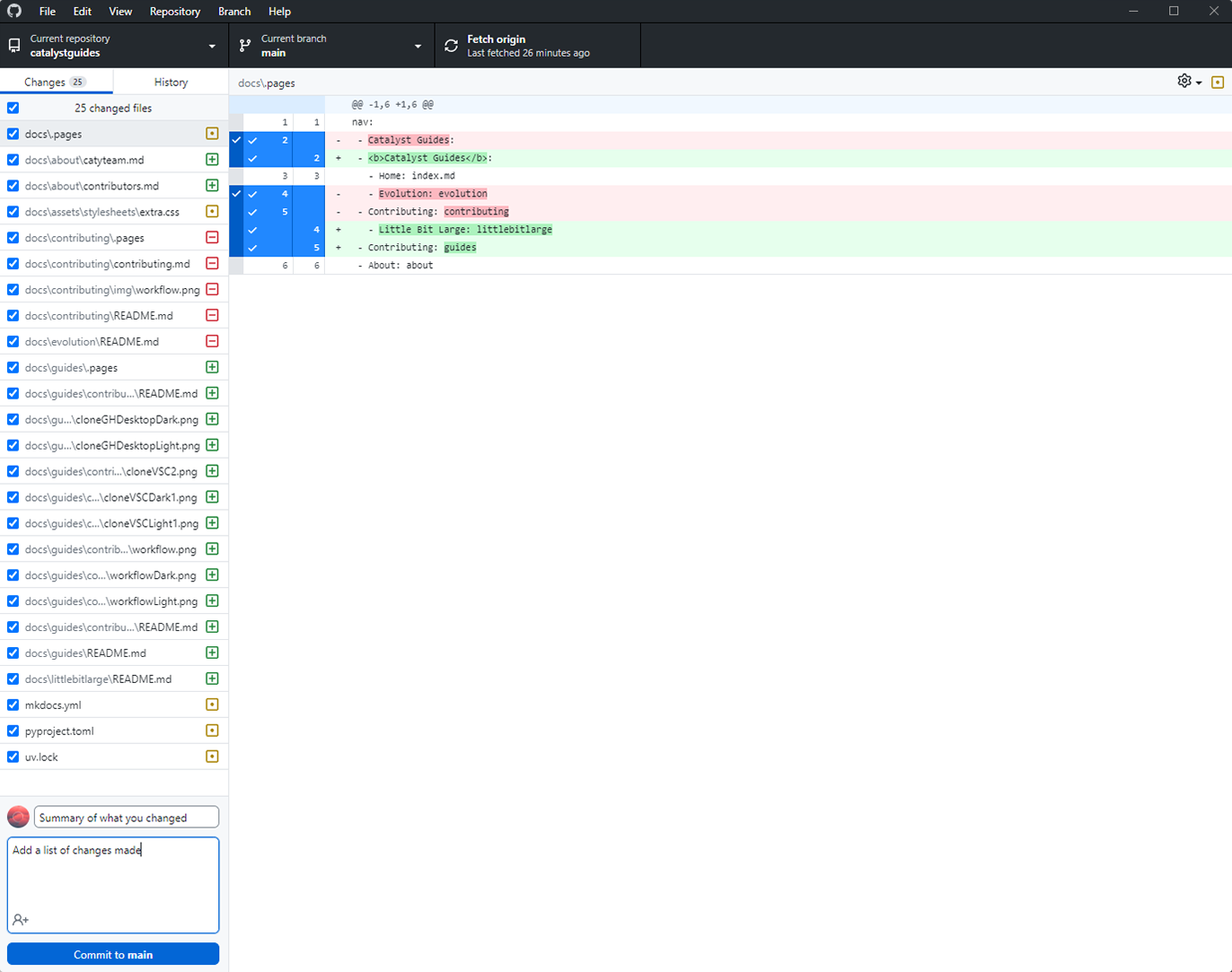Open the Repository menu
The height and width of the screenshot is (972, 1232).
175,12
